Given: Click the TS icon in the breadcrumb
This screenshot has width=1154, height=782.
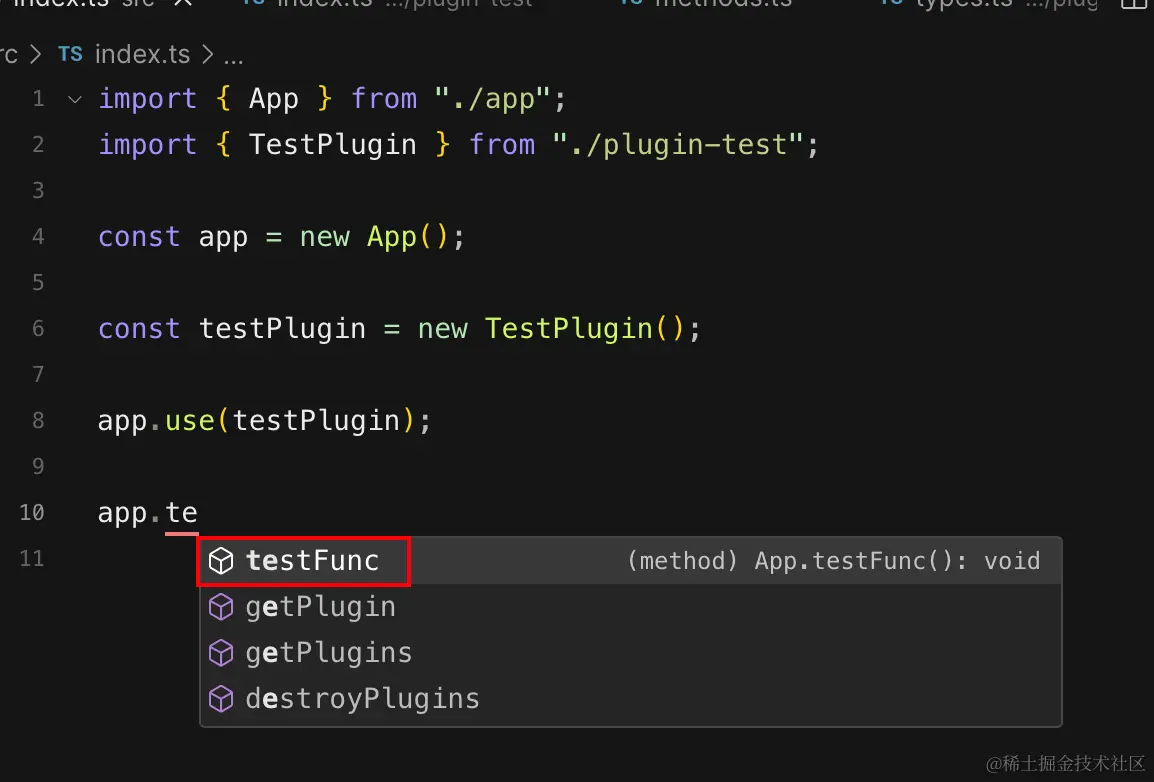Looking at the screenshot, I should (70, 54).
